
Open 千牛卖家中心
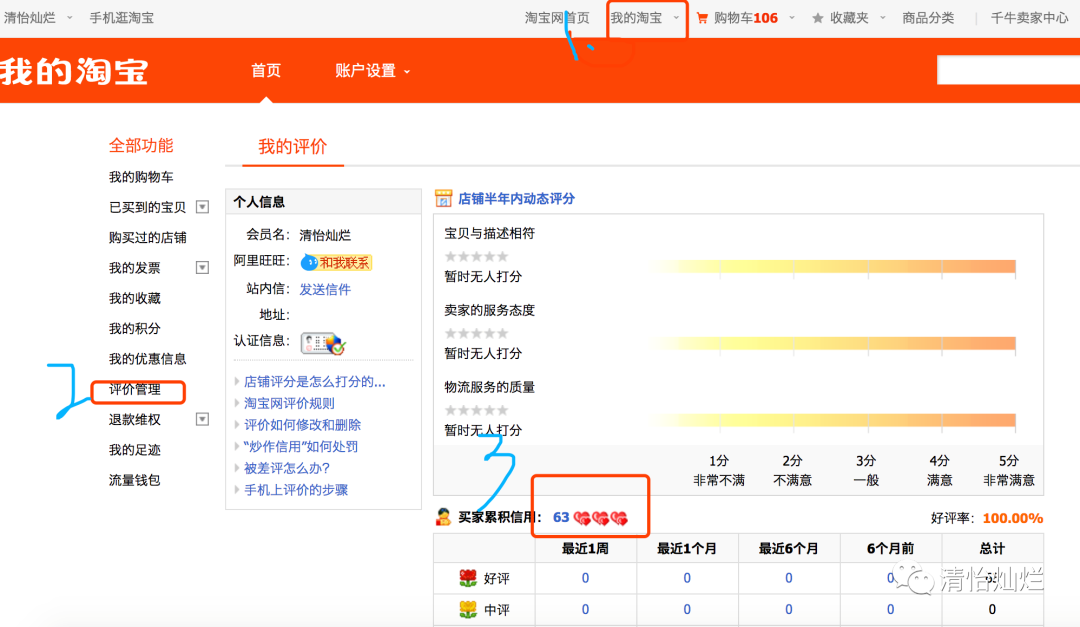click(1029, 18)
